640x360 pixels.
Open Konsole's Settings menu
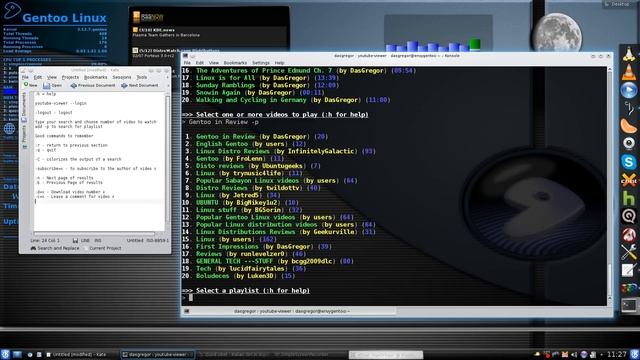pyautogui.click(x=261, y=63)
